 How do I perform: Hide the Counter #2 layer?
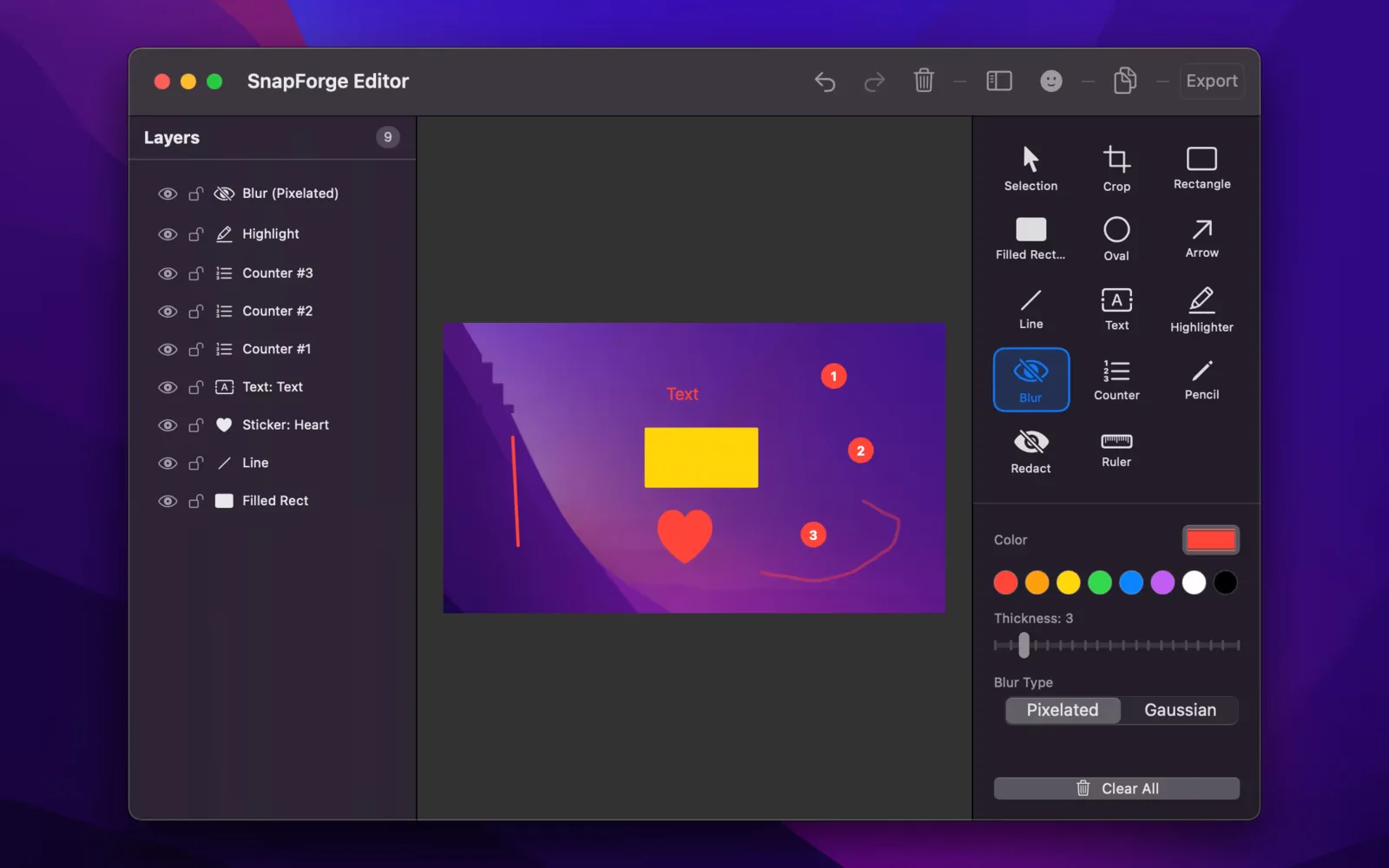click(168, 312)
